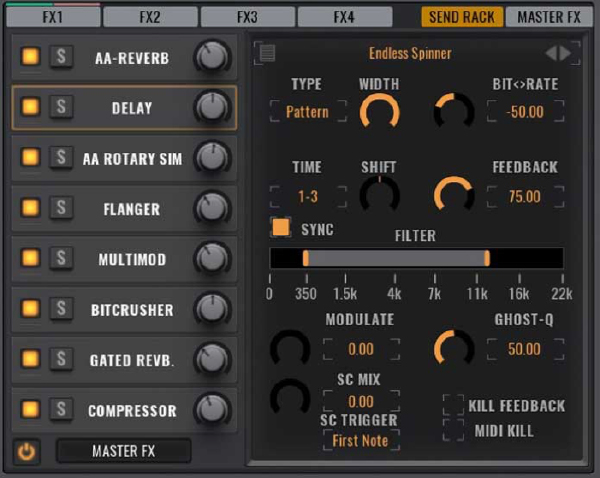Click the filter high-cut handle near 11k
The height and width of the screenshot is (478, 600).
click(487, 258)
